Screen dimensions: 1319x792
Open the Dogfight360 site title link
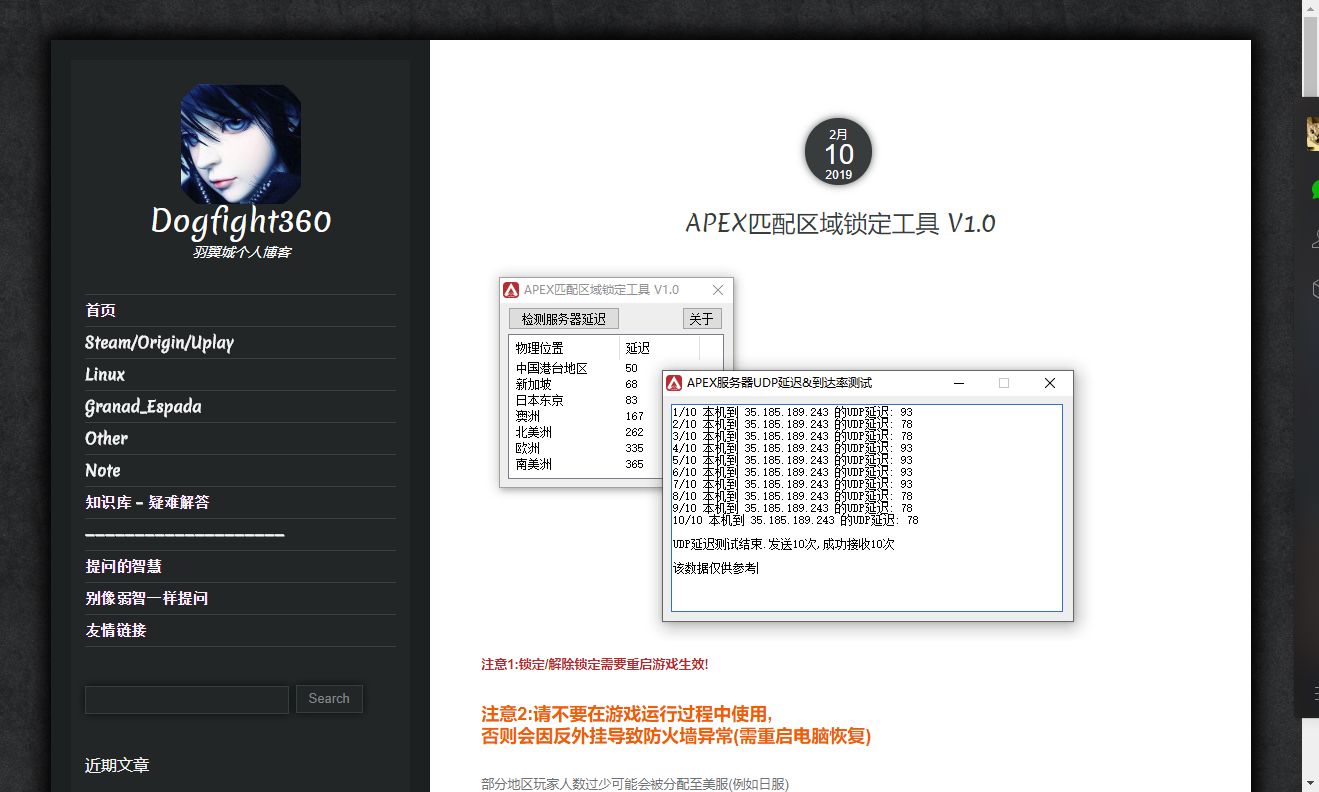click(x=241, y=221)
